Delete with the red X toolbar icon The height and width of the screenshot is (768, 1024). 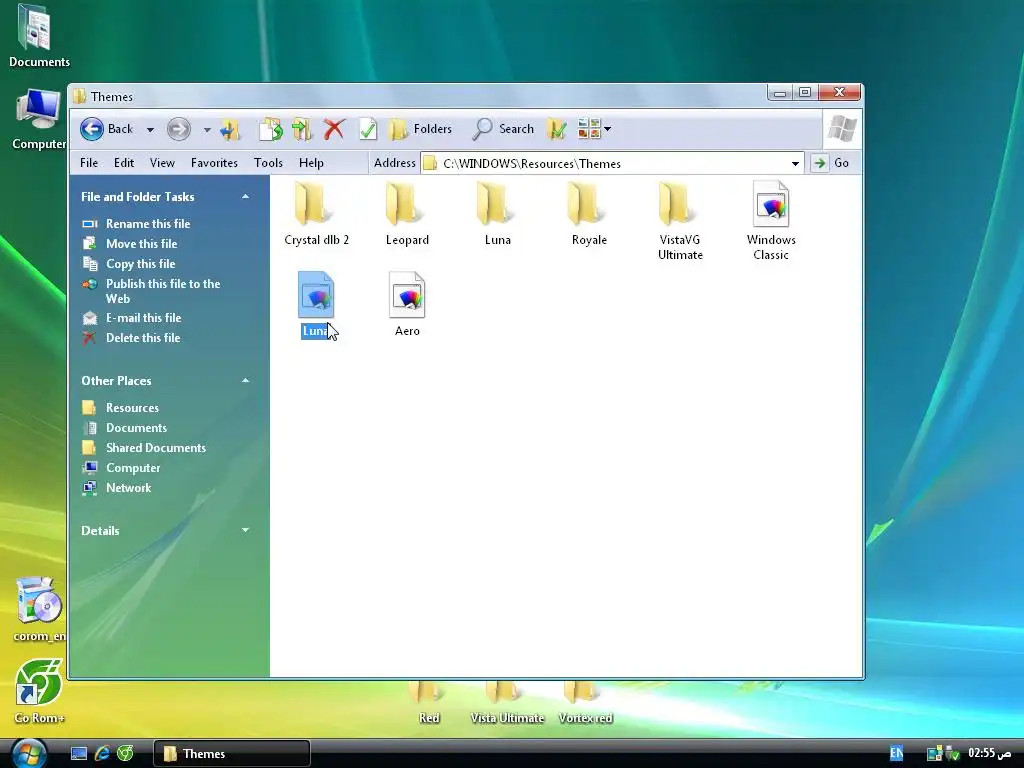pos(334,129)
